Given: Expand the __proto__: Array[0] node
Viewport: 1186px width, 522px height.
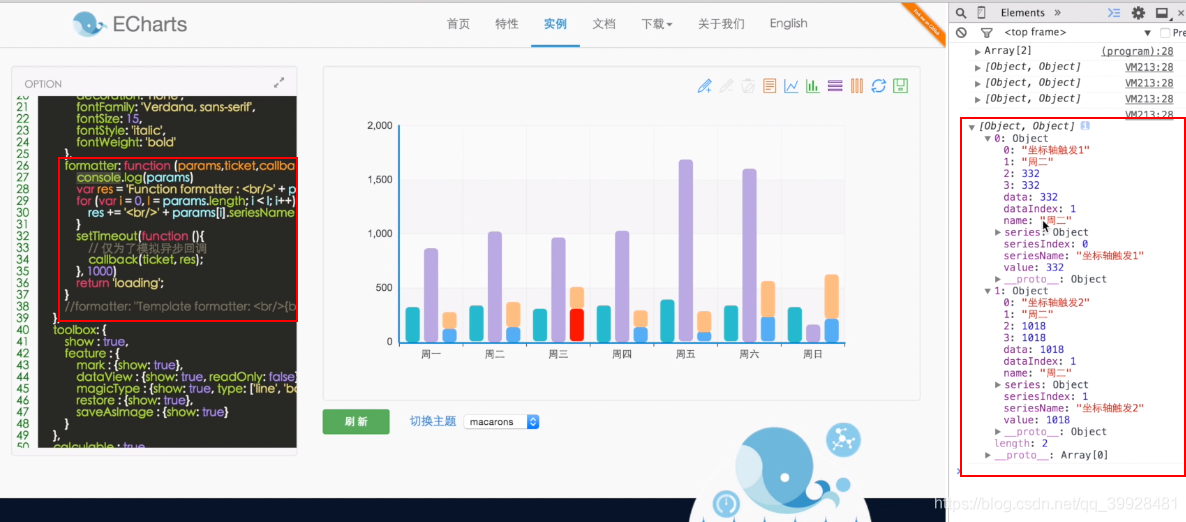Looking at the screenshot, I should pos(989,455).
